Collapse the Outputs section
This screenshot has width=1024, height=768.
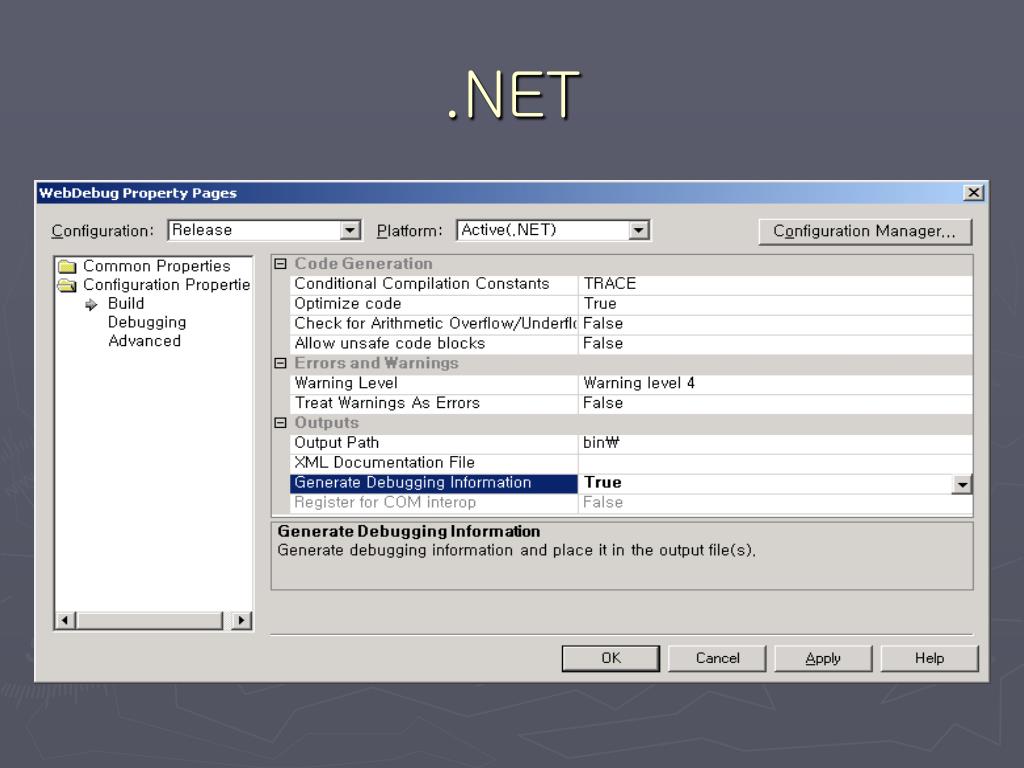coord(280,423)
